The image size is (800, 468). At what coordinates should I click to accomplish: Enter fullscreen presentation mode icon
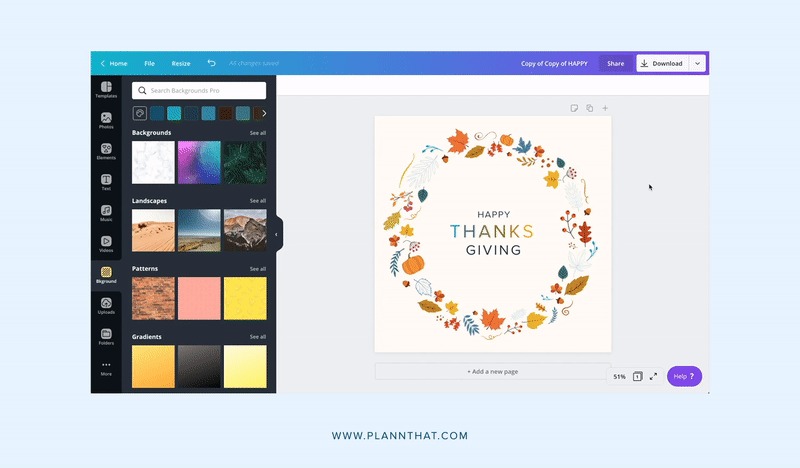pyautogui.click(x=654, y=376)
